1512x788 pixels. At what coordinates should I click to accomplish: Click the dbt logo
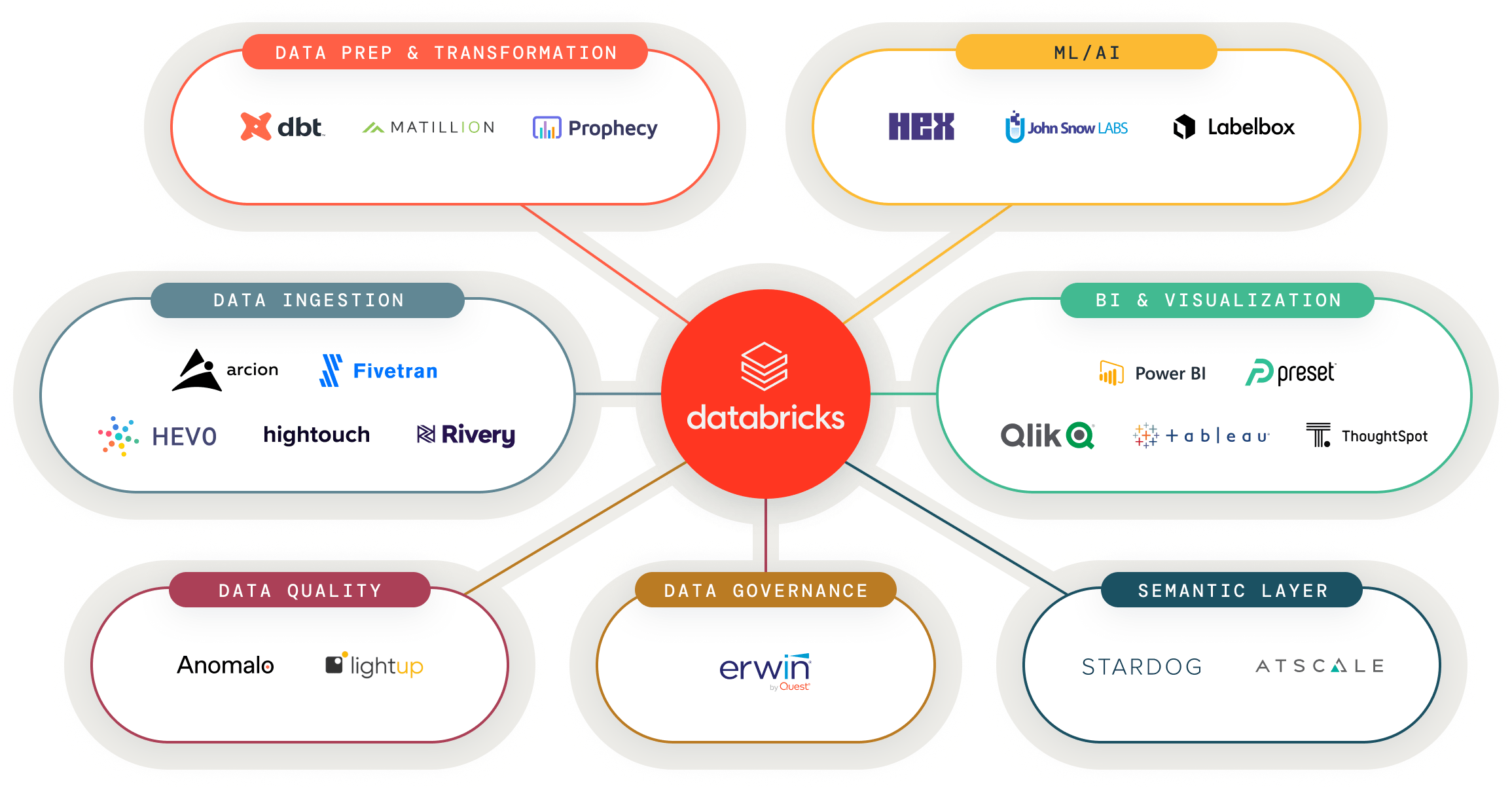point(282,127)
